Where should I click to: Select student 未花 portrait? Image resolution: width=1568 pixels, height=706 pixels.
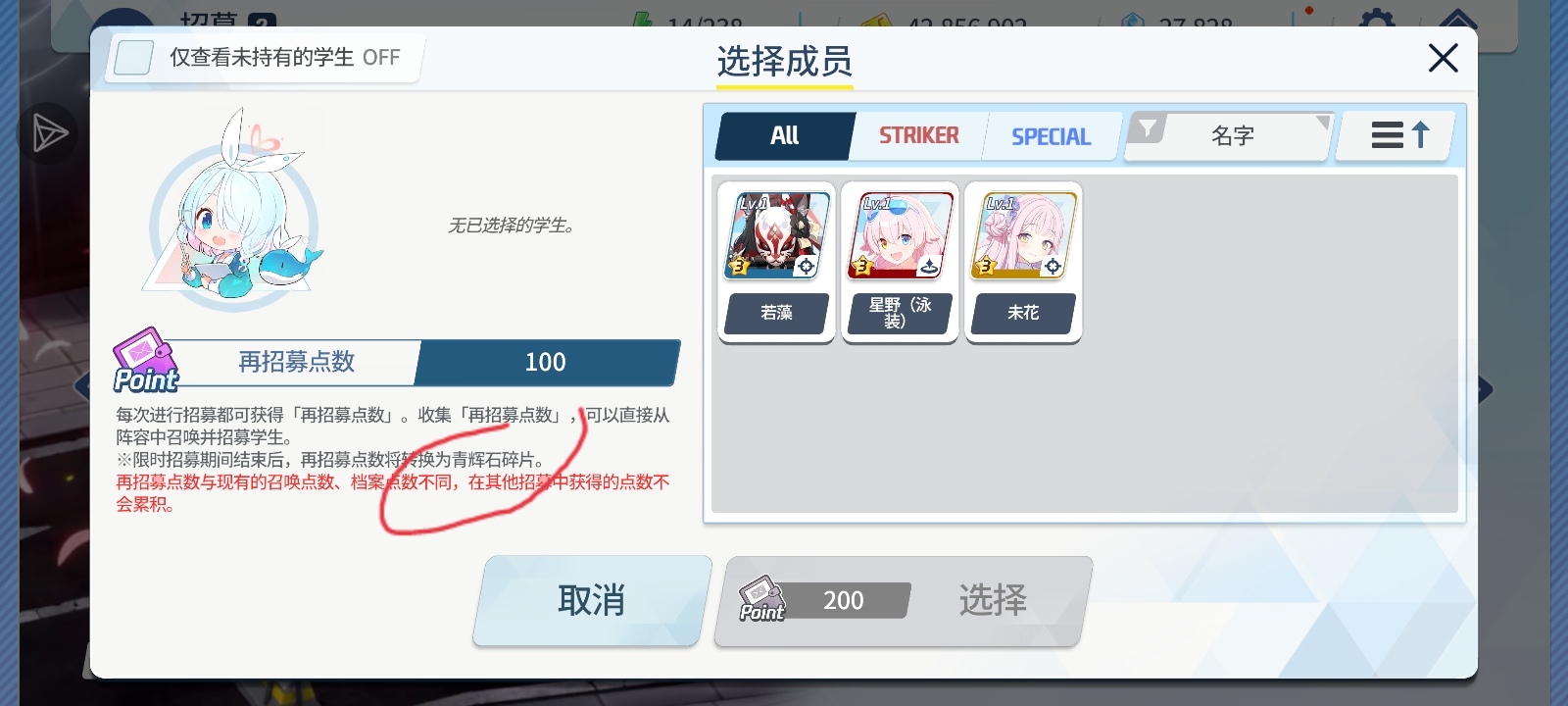coord(1023,235)
